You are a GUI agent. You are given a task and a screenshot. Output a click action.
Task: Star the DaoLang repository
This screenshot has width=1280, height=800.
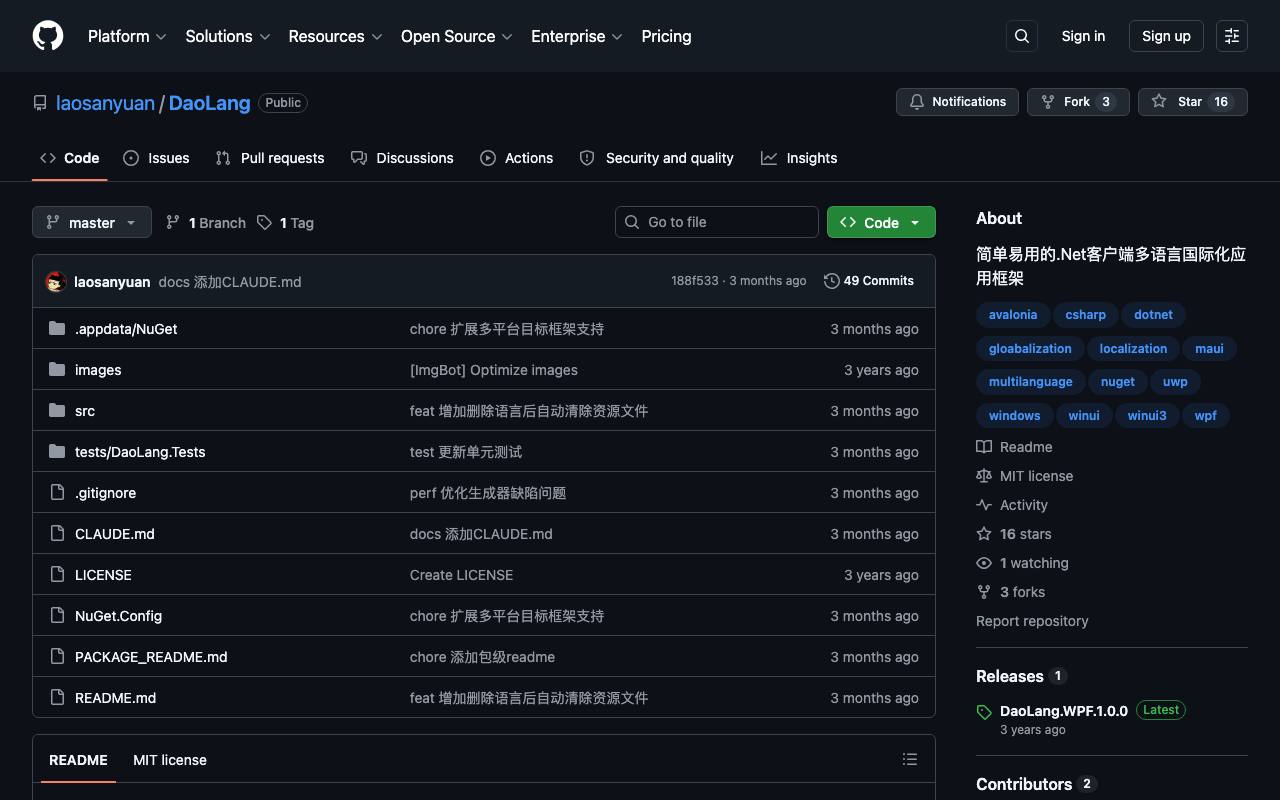(x=1193, y=102)
